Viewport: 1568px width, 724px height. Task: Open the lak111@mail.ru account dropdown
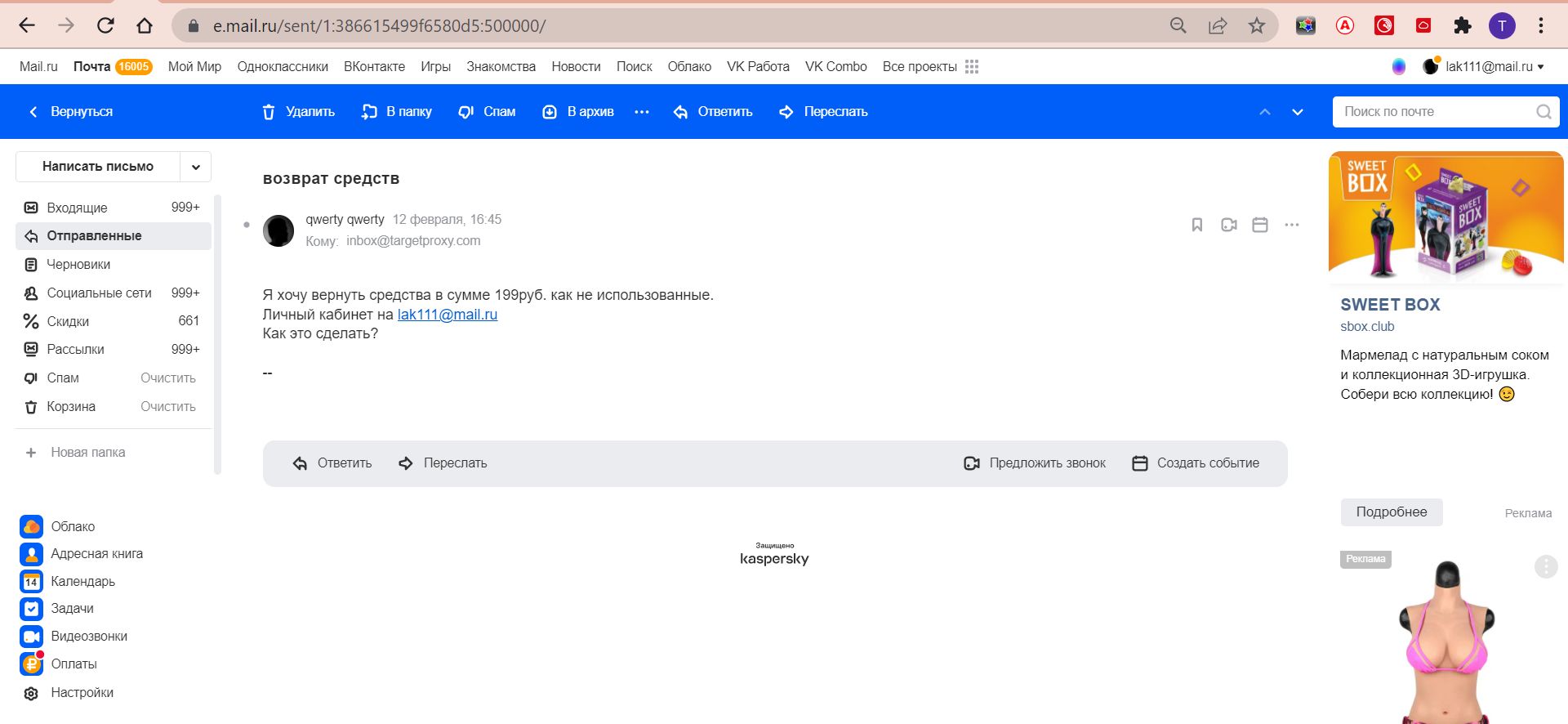(1494, 67)
